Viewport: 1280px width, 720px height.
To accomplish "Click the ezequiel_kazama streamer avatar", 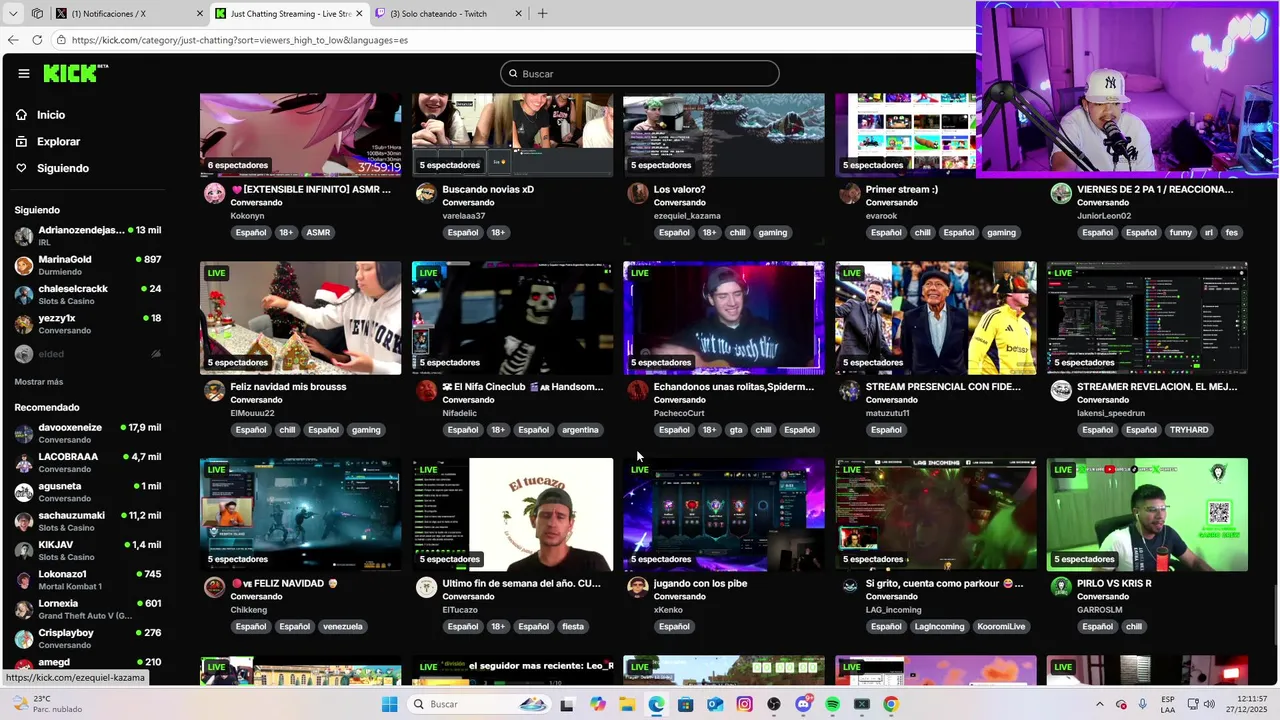I will coord(638,193).
